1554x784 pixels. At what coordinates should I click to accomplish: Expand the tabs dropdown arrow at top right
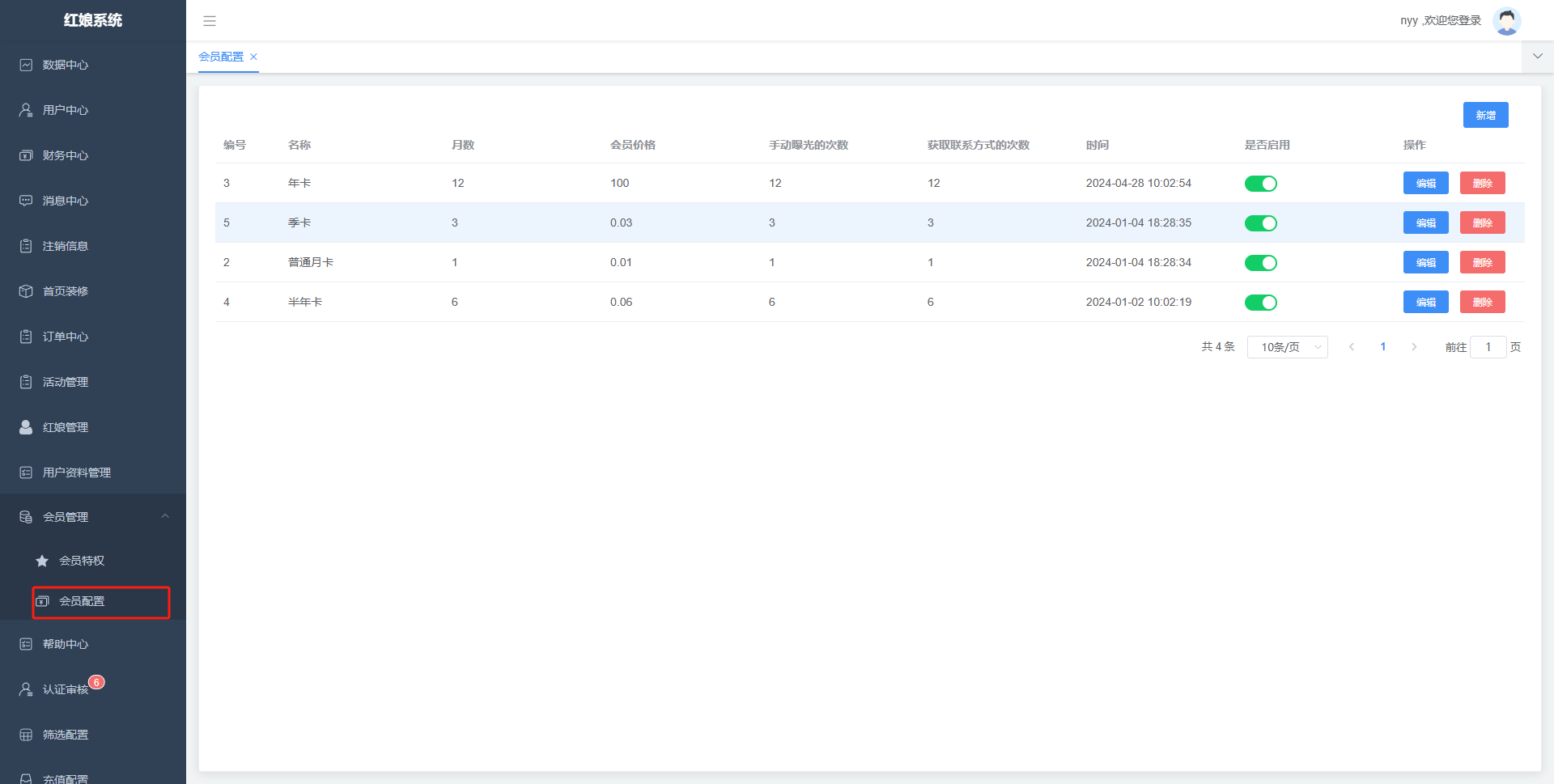pyautogui.click(x=1537, y=57)
